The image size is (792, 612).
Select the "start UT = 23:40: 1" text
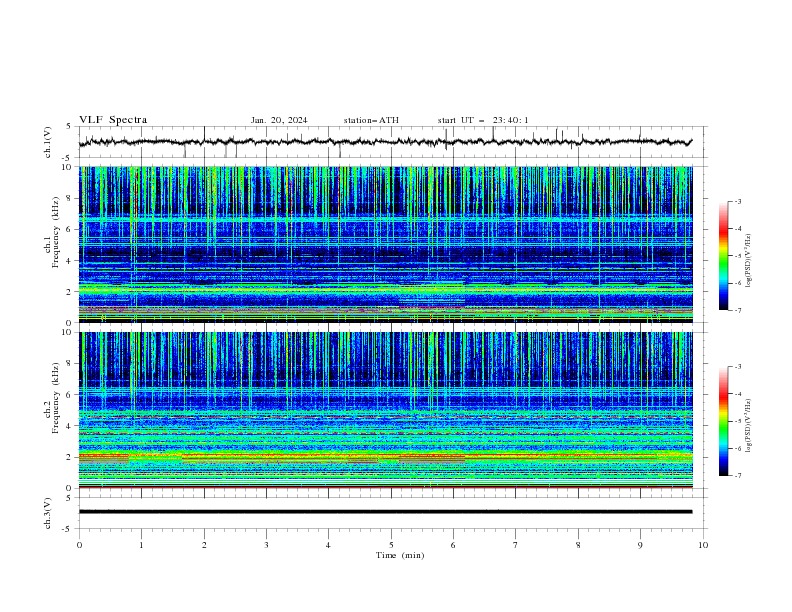click(x=483, y=120)
